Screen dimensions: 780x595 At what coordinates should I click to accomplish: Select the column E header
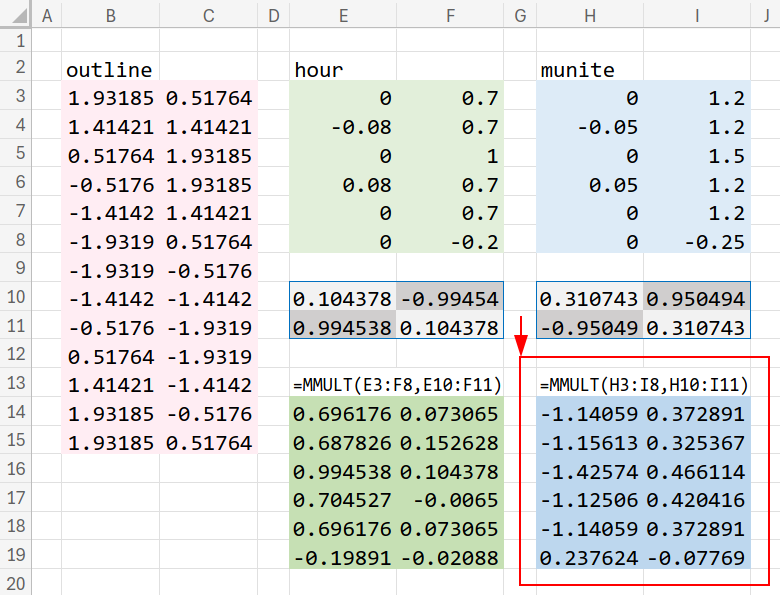(343, 15)
